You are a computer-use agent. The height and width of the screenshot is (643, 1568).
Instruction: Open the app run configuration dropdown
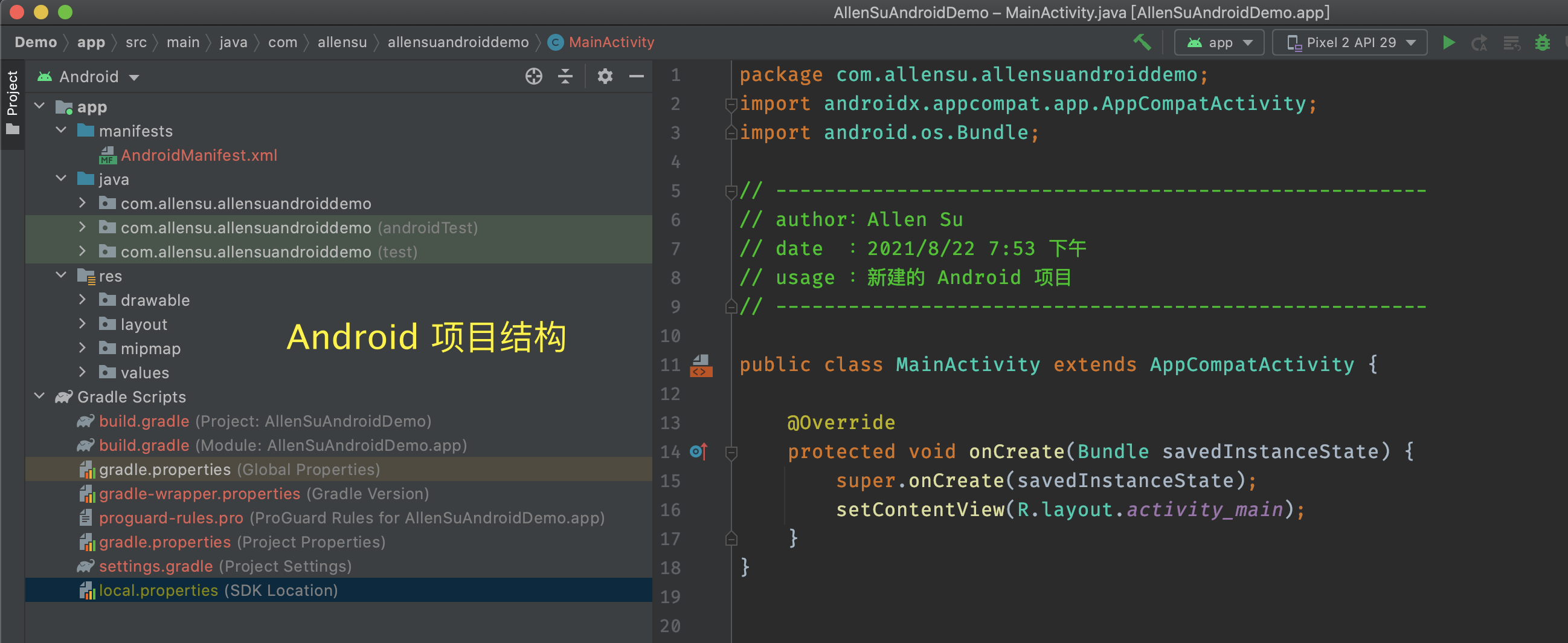click(1219, 43)
